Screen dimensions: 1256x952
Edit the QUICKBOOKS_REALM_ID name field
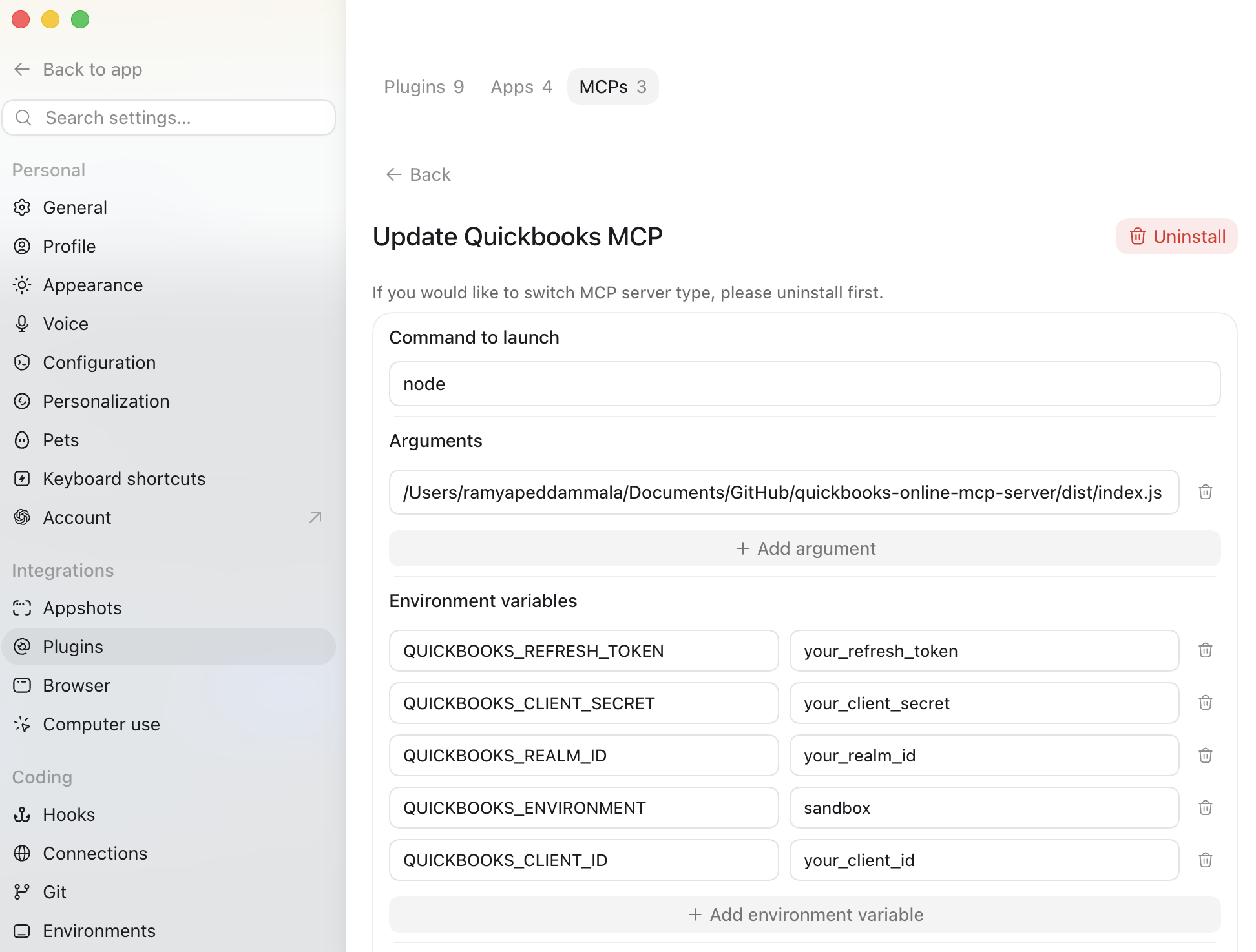tap(584, 755)
